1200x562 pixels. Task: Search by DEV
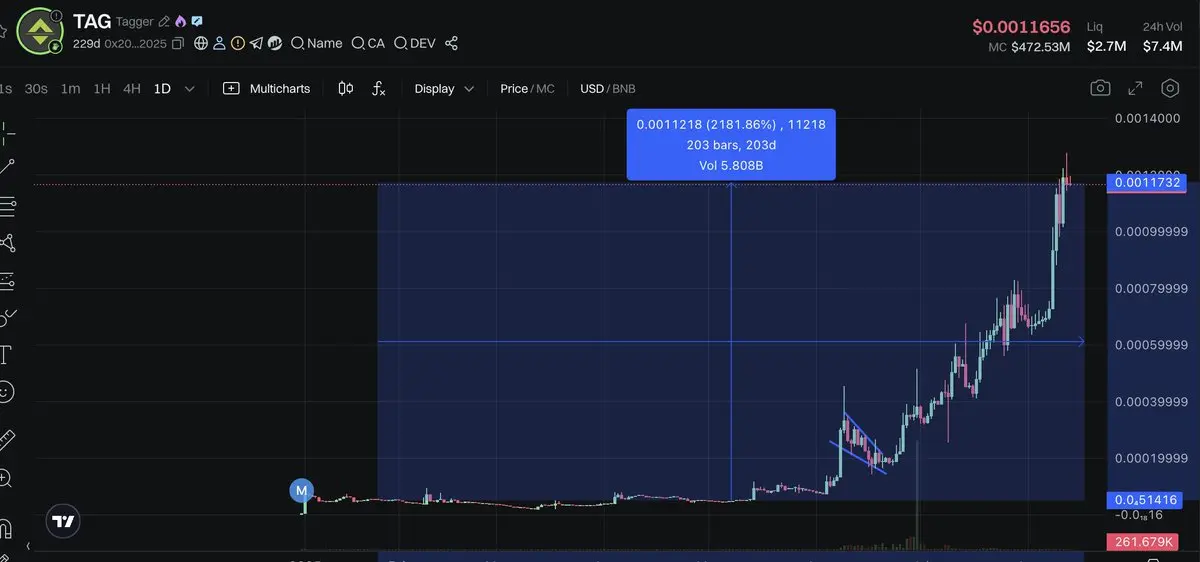click(414, 44)
